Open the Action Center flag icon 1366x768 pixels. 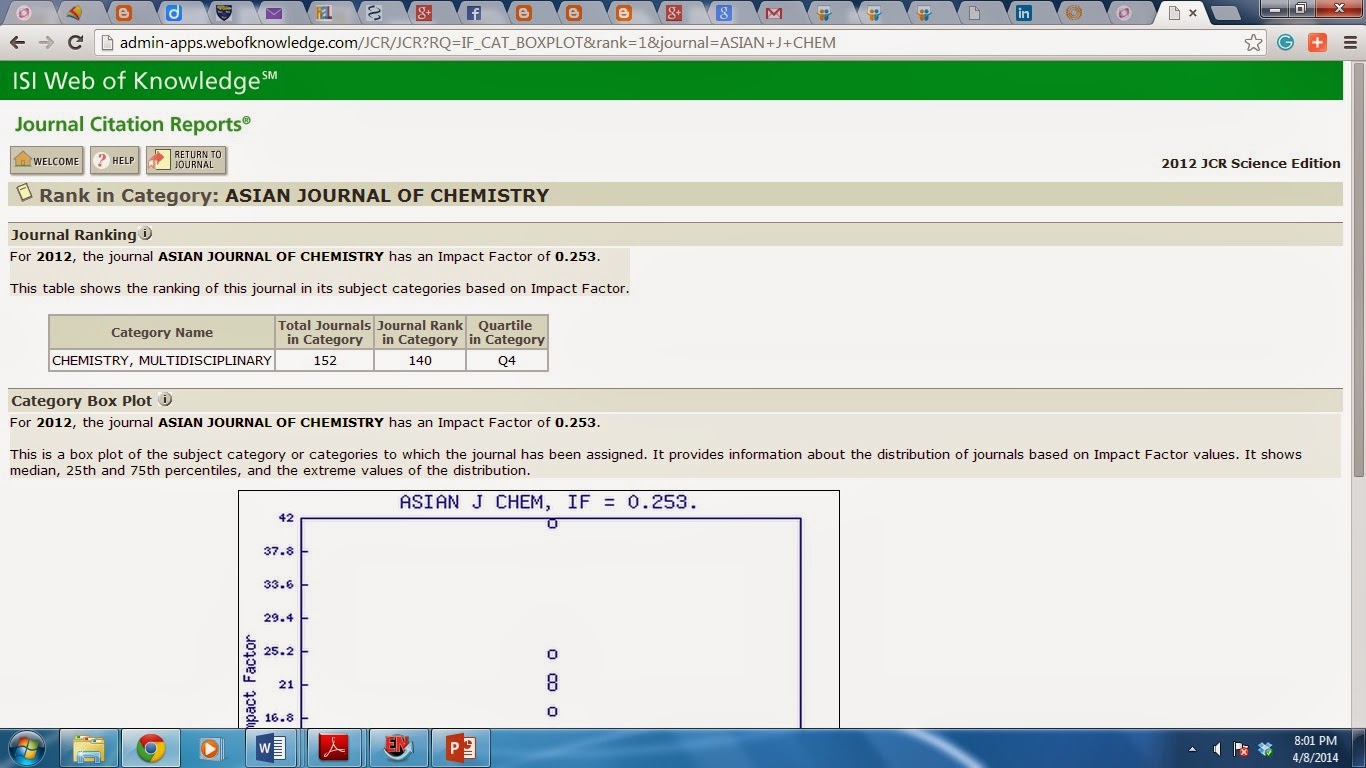point(1241,749)
